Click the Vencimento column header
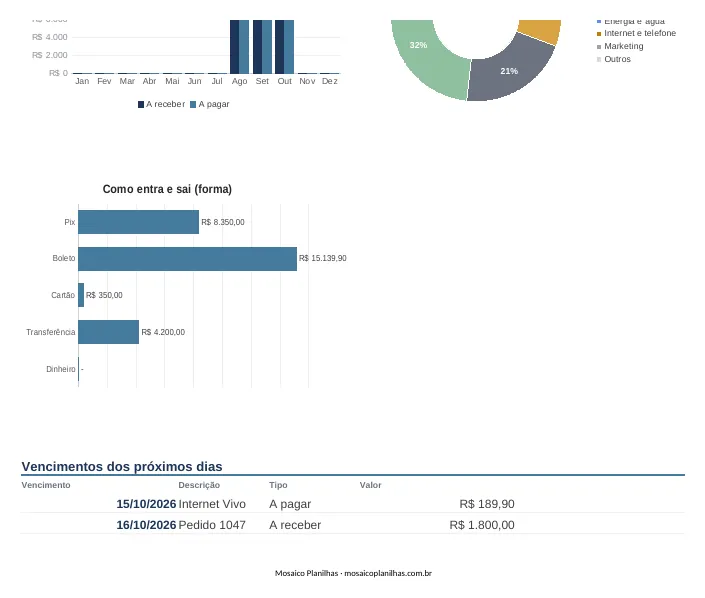The height and width of the screenshot is (598, 705). click(x=46, y=485)
